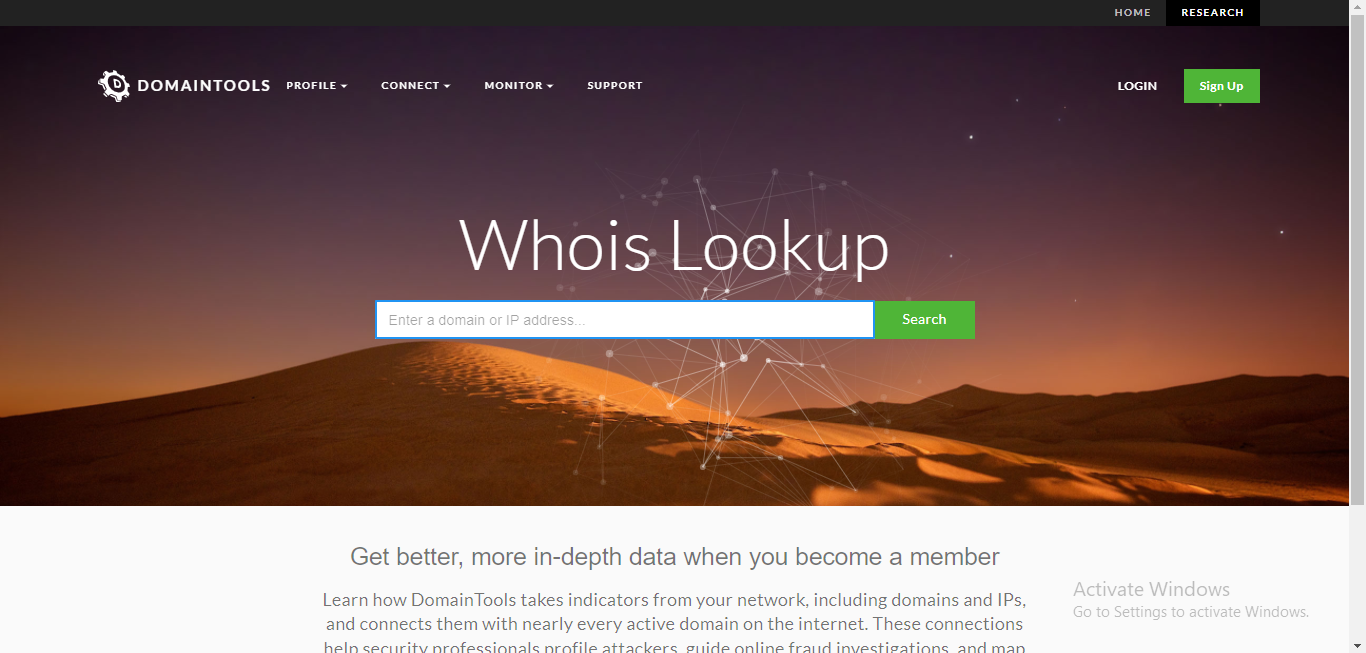Click the scrollbar up arrow
Image resolution: width=1366 pixels, height=653 pixels.
(x=1357, y=7)
